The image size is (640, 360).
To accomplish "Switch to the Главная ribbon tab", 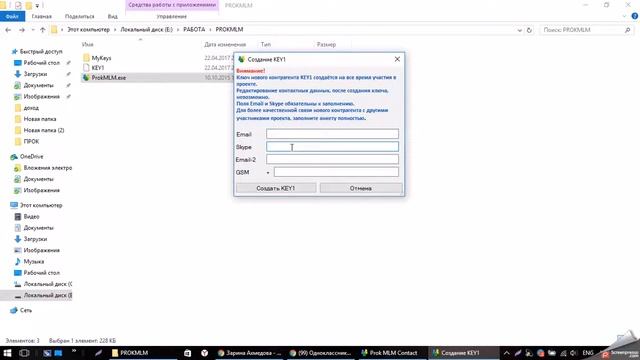I will pyautogui.click(x=42, y=16).
